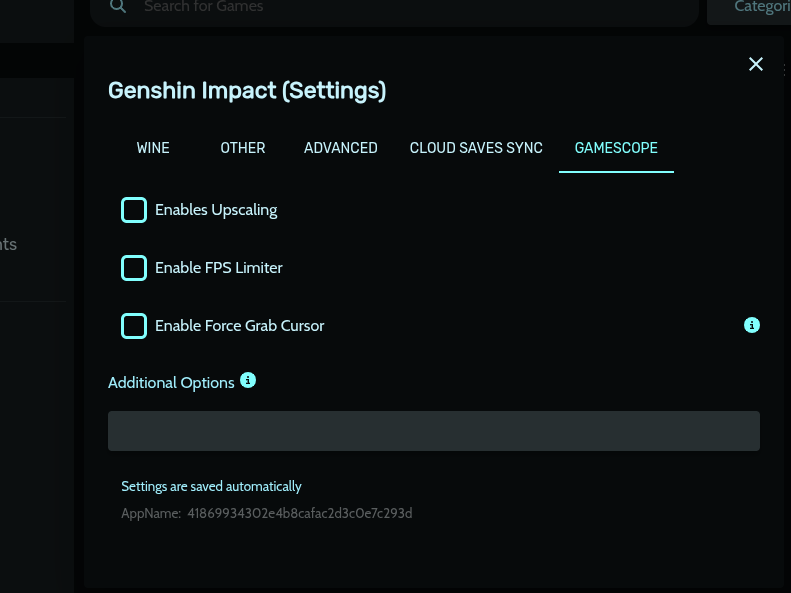Go to the ADVANCED tab
The height and width of the screenshot is (593, 791).
tap(341, 148)
